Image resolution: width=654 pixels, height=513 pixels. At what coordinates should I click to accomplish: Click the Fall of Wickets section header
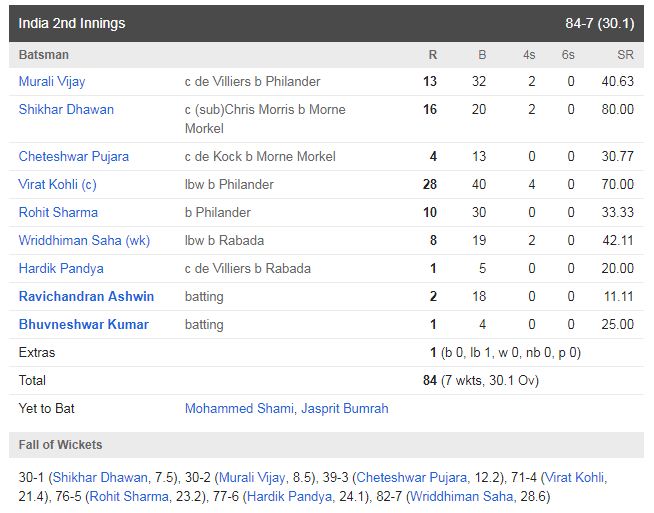tap(326, 445)
